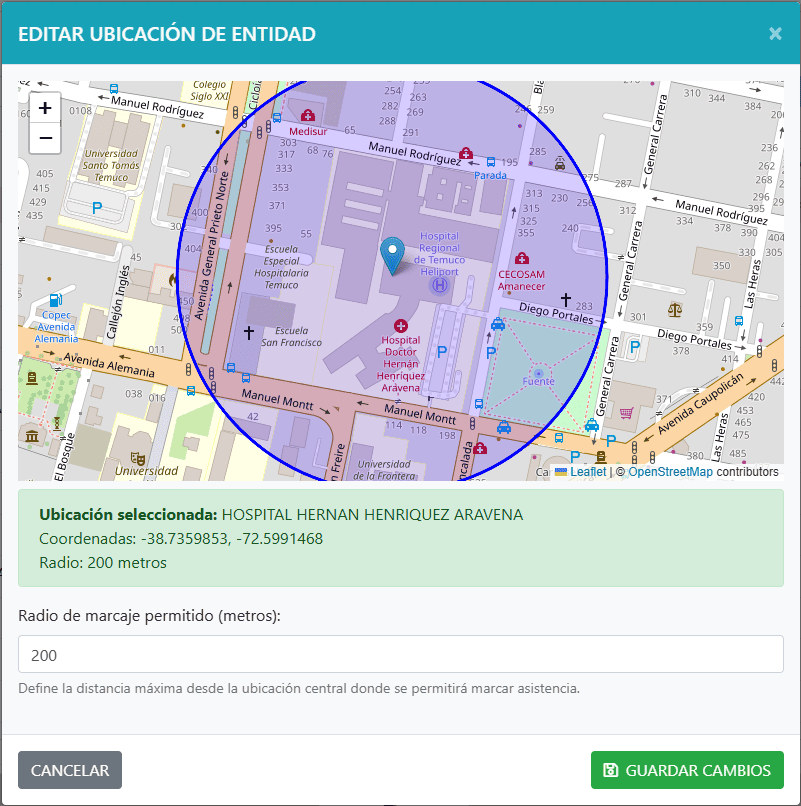Click the blue location marker pin
The image size is (801, 806).
(393, 255)
